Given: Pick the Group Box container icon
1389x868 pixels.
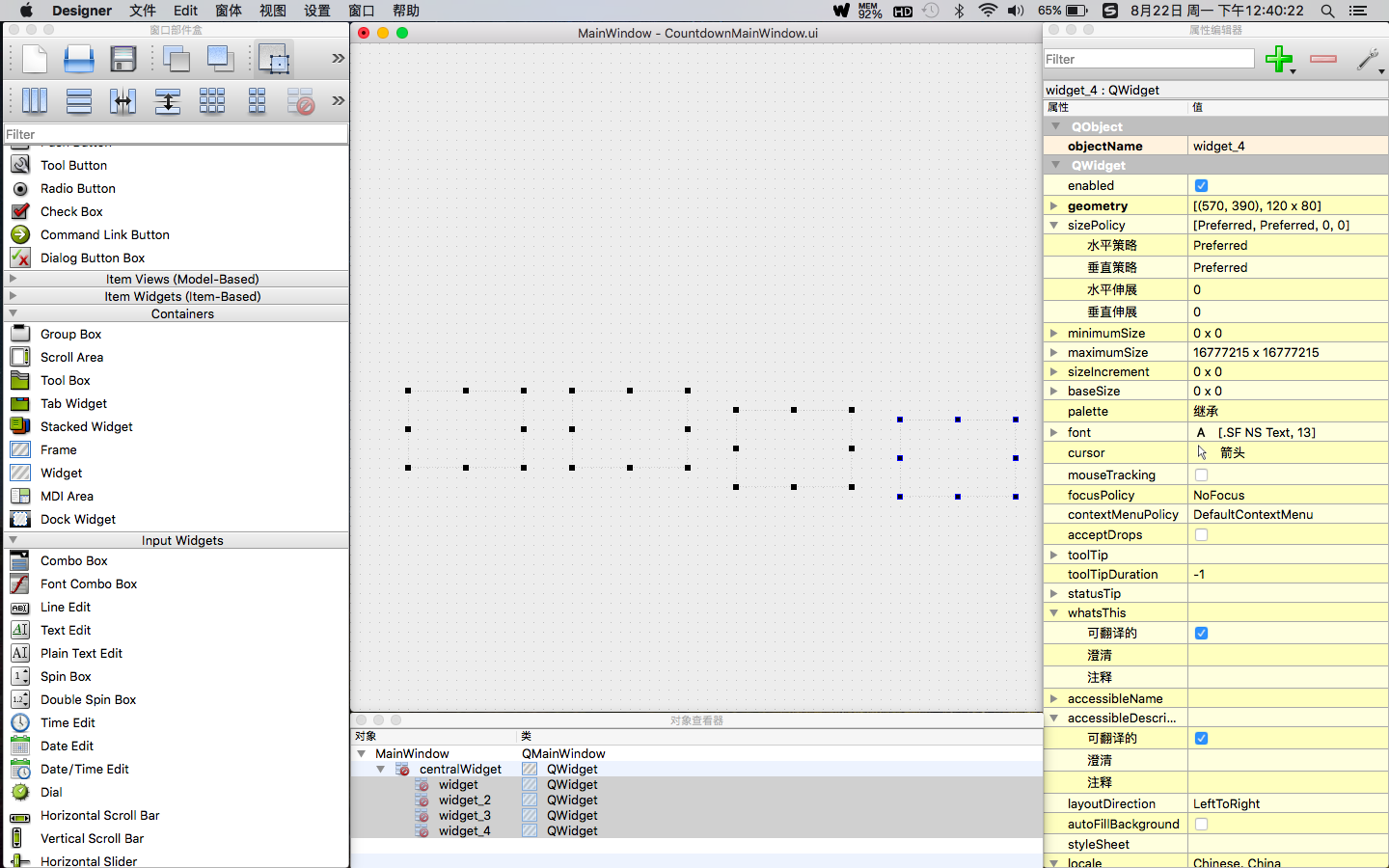Looking at the screenshot, I should point(20,334).
